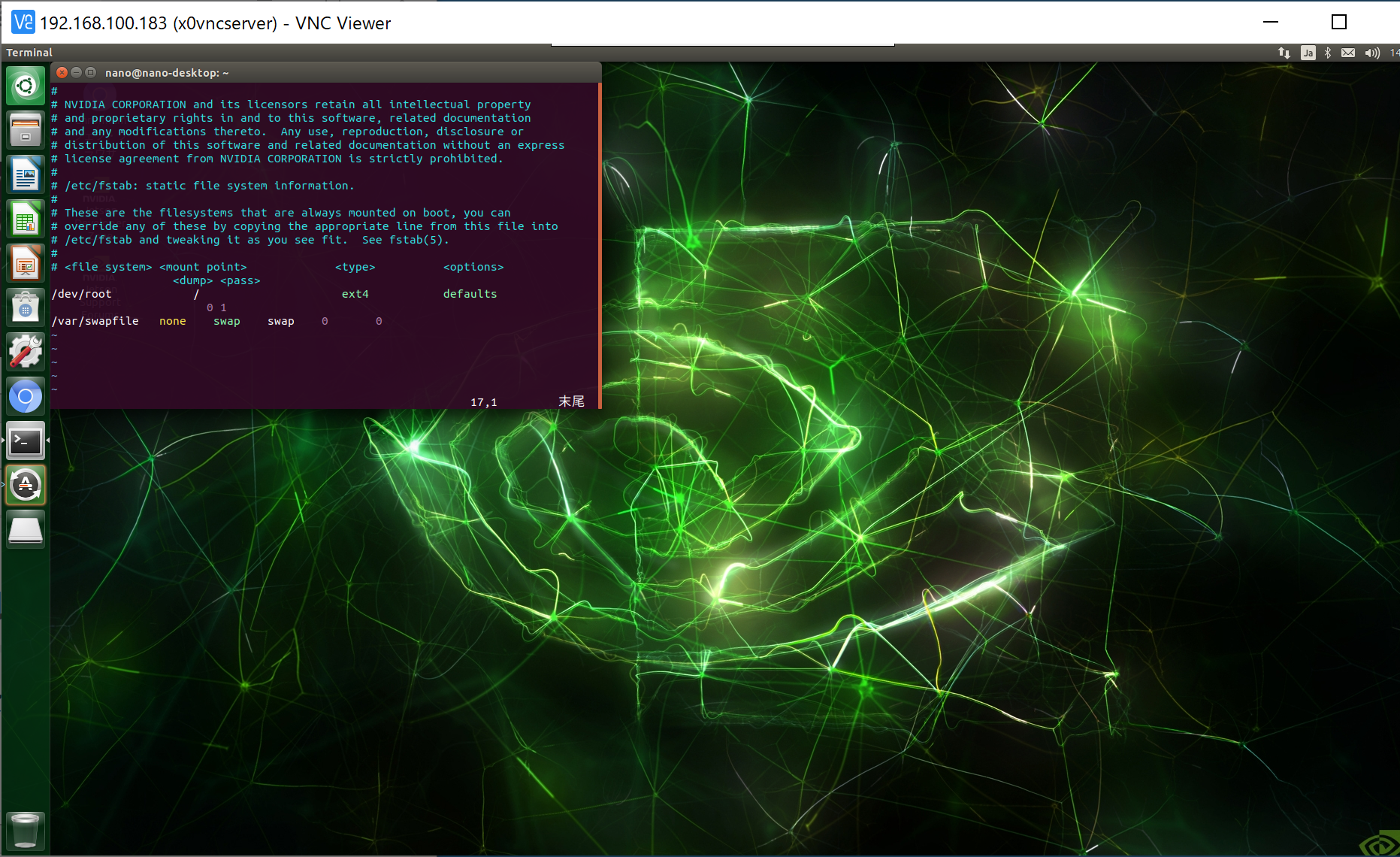Open System Settings wrench-and-gear icon

pos(26,351)
